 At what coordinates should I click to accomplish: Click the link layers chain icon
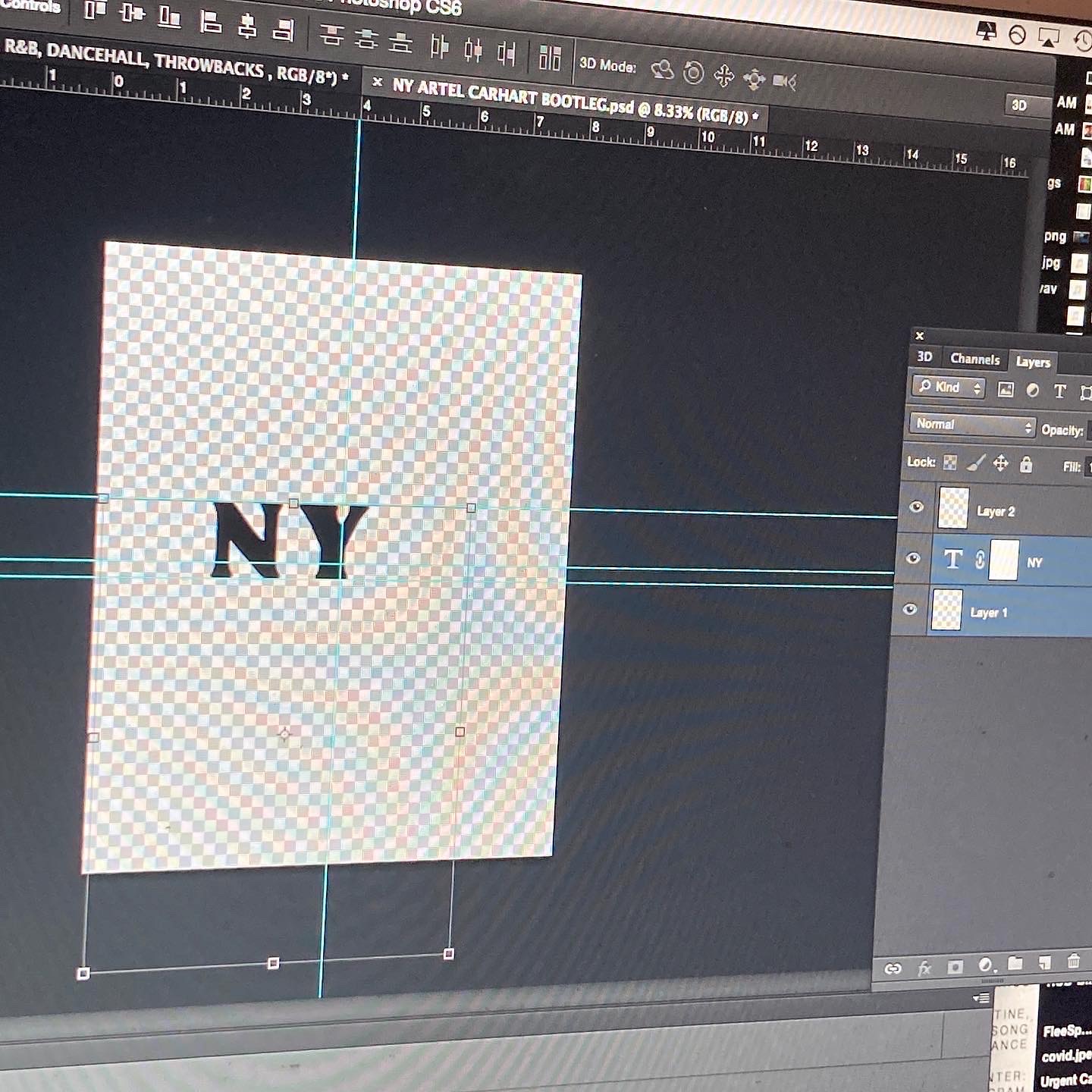click(893, 968)
